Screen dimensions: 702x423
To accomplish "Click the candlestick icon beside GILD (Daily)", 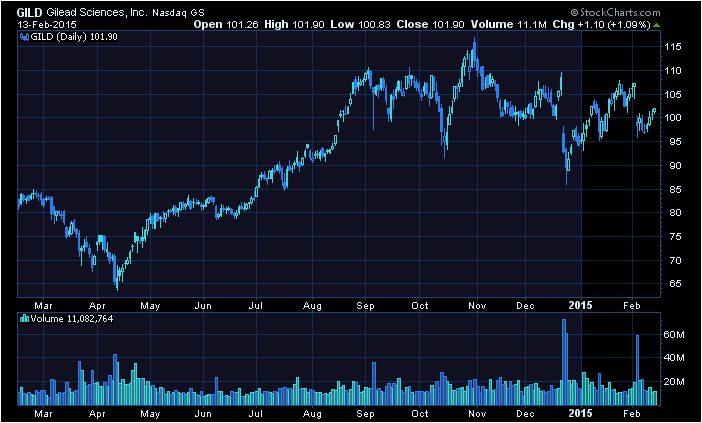I will (24, 37).
